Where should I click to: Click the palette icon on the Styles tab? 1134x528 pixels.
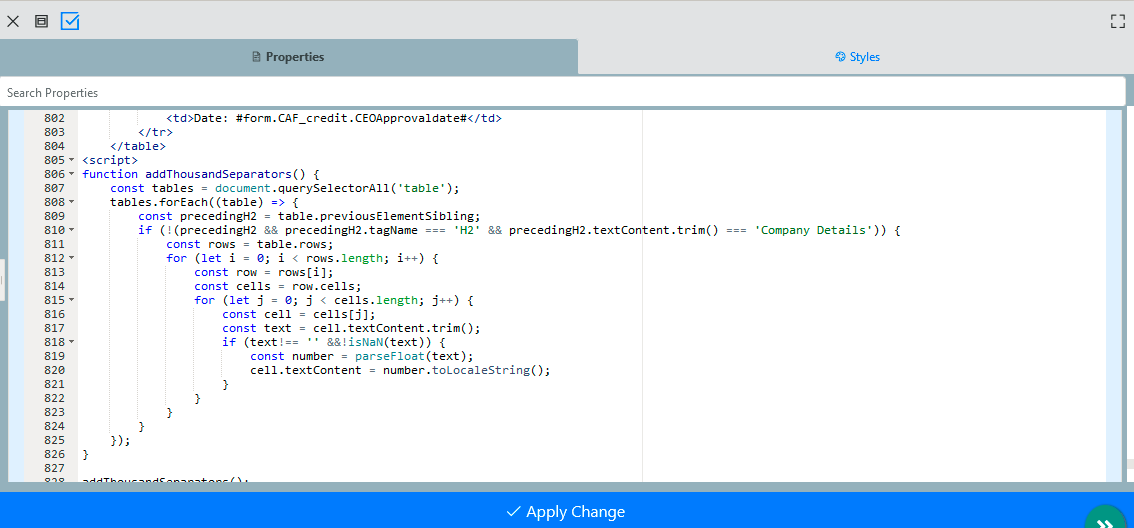tap(840, 57)
